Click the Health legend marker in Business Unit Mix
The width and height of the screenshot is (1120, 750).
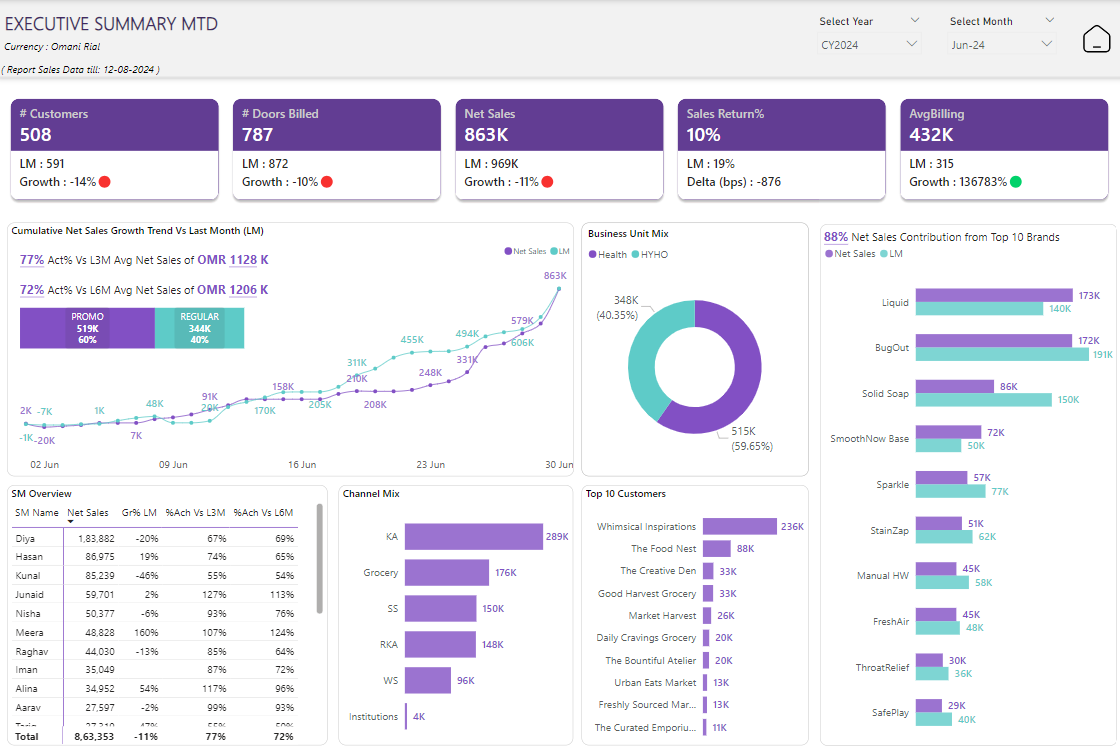click(593, 255)
